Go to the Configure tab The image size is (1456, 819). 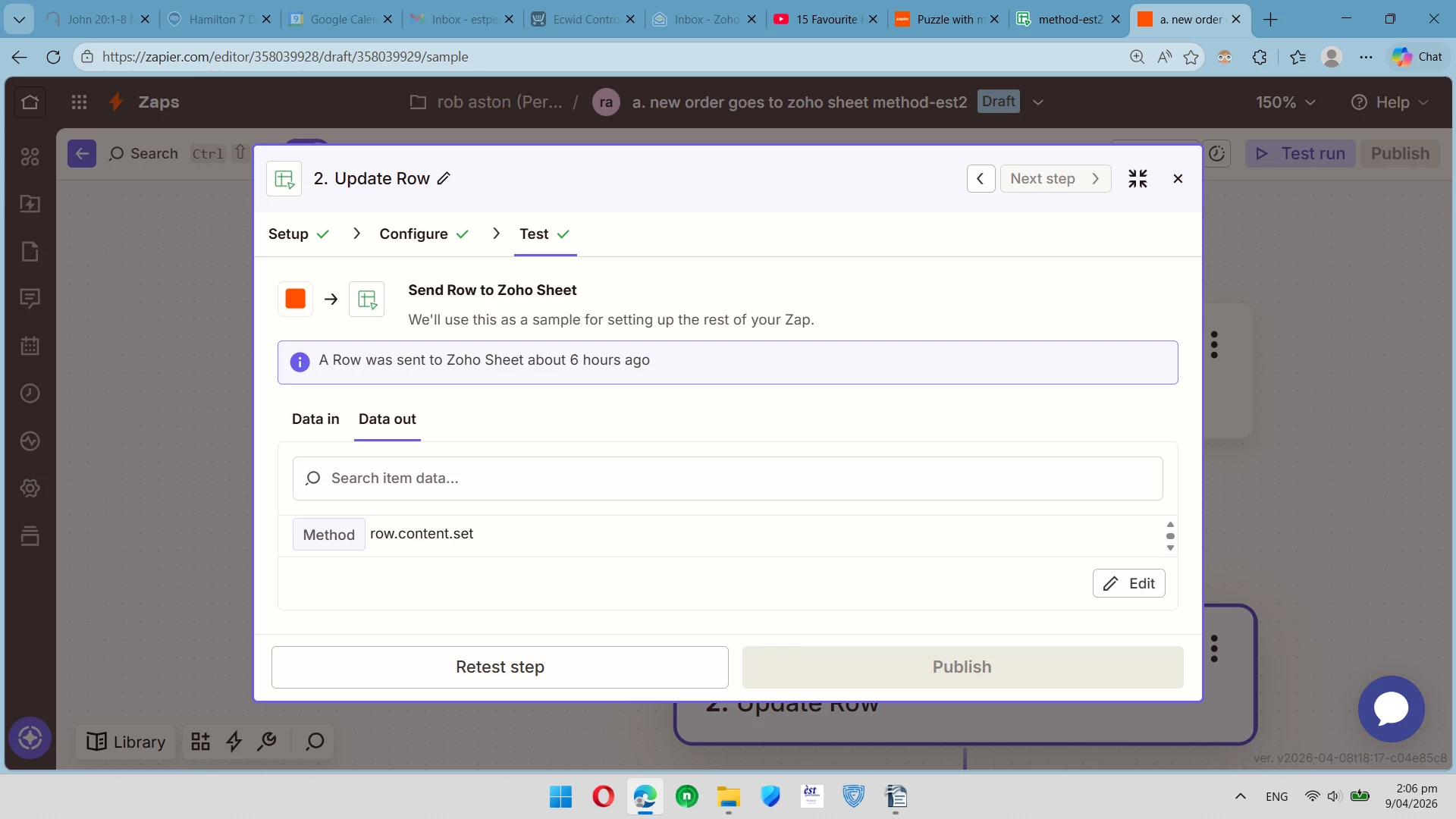414,234
